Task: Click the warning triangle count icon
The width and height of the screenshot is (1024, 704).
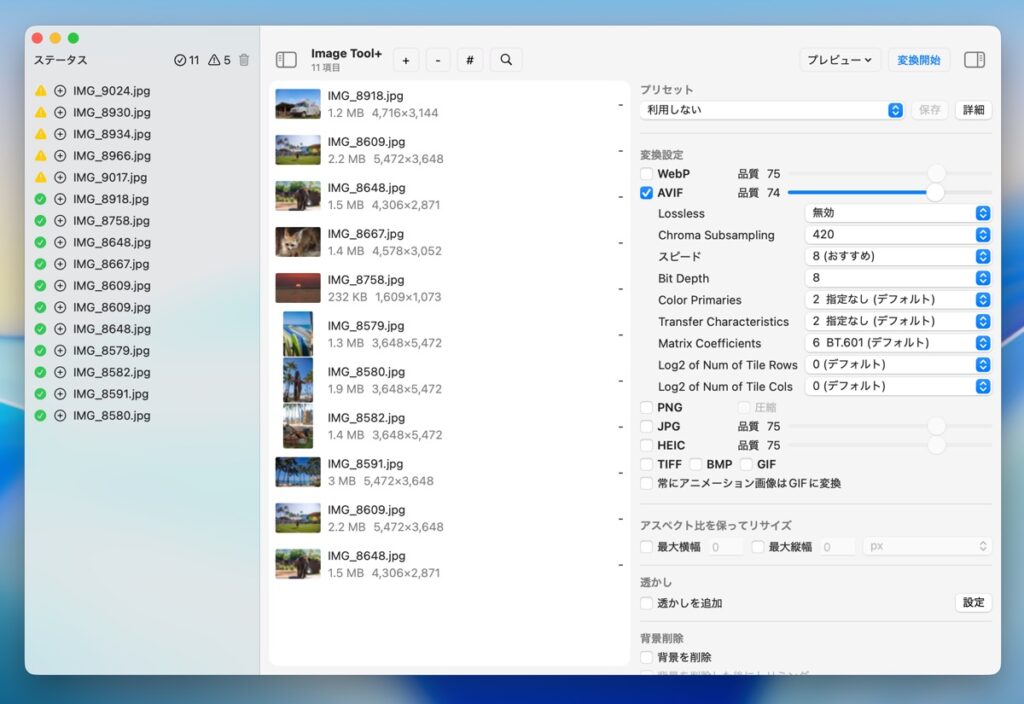Action: pos(213,60)
